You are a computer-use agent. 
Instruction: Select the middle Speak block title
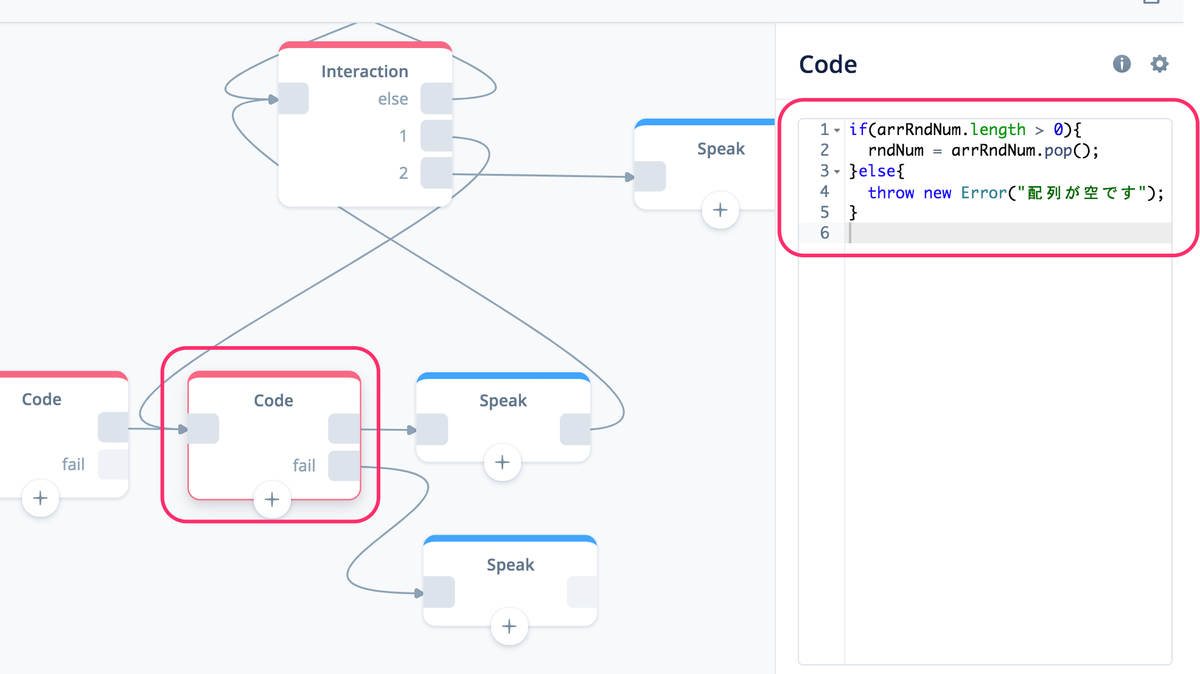pos(502,400)
